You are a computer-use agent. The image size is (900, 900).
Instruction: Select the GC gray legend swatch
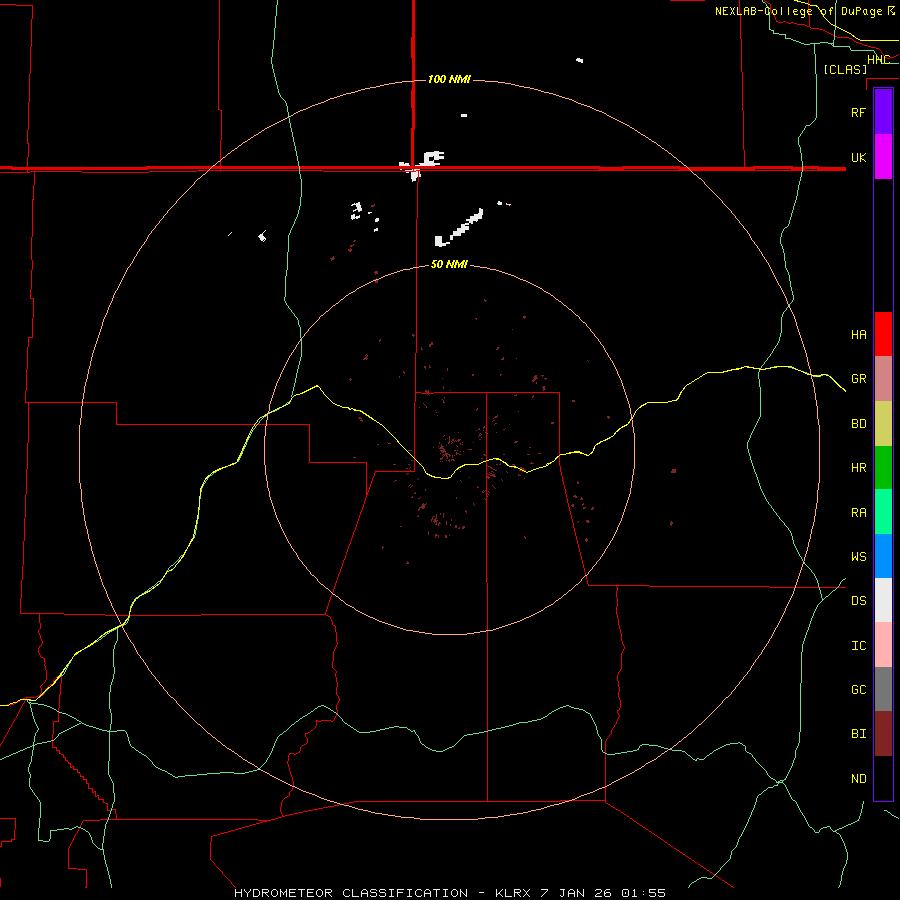(x=883, y=689)
